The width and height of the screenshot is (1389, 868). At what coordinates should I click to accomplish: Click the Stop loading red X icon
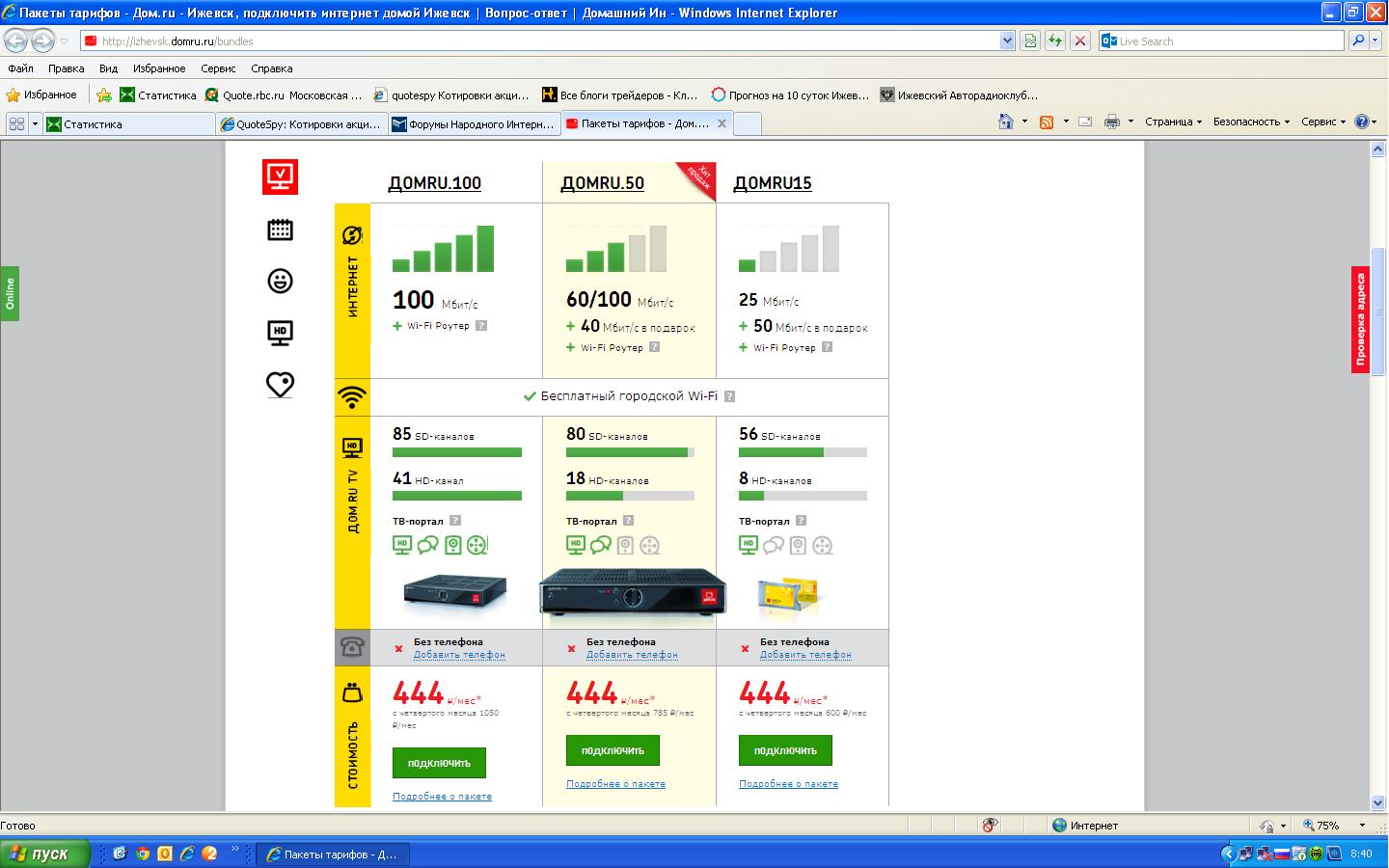[x=1080, y=41]
